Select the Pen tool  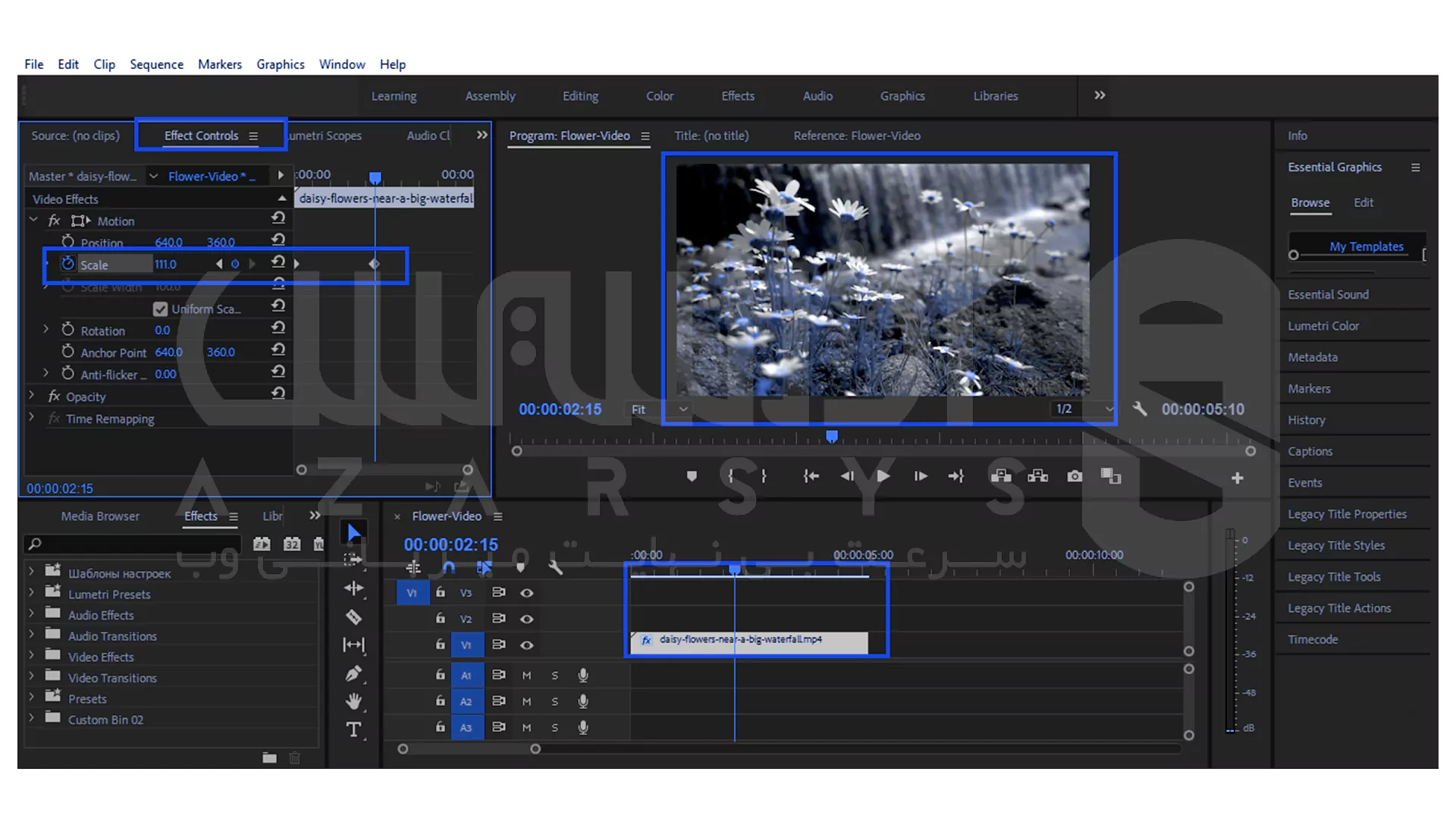[x=353, y=673]
